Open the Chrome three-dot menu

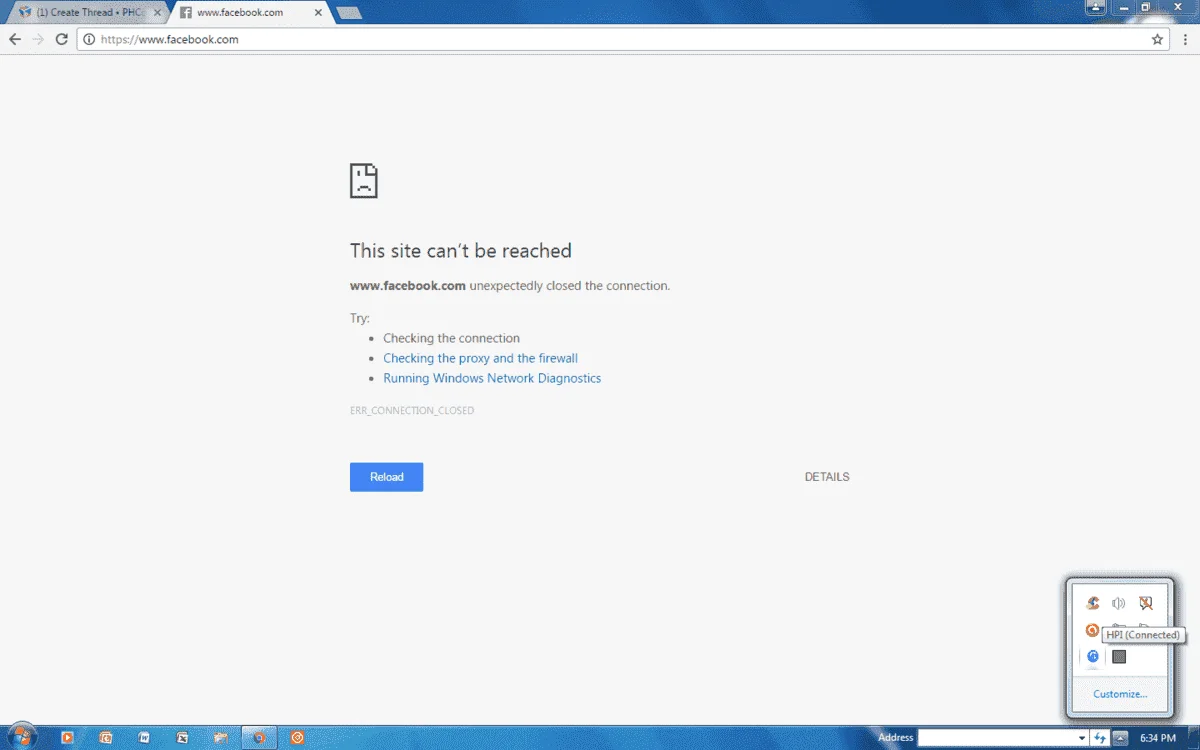[x=1185, y=39]
